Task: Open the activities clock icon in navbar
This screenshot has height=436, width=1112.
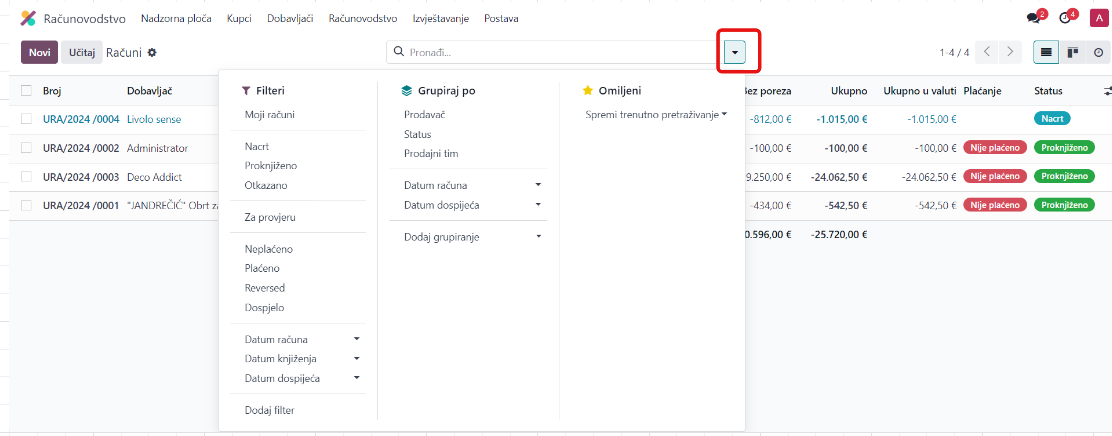Action: [x=1064, y=18]
